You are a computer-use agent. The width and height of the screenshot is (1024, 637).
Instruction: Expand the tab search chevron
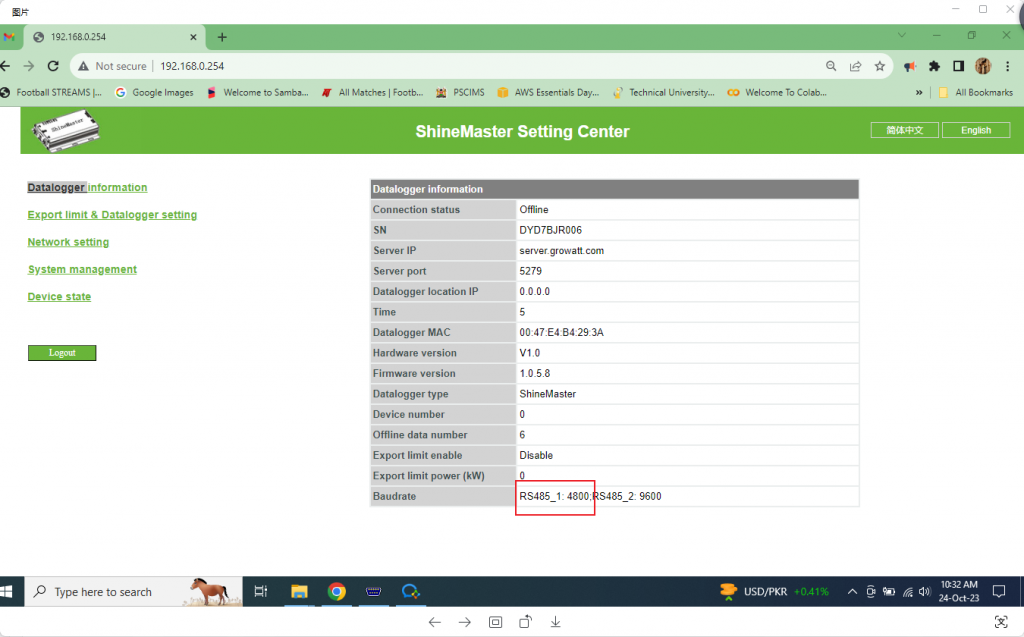pos(902,35)
